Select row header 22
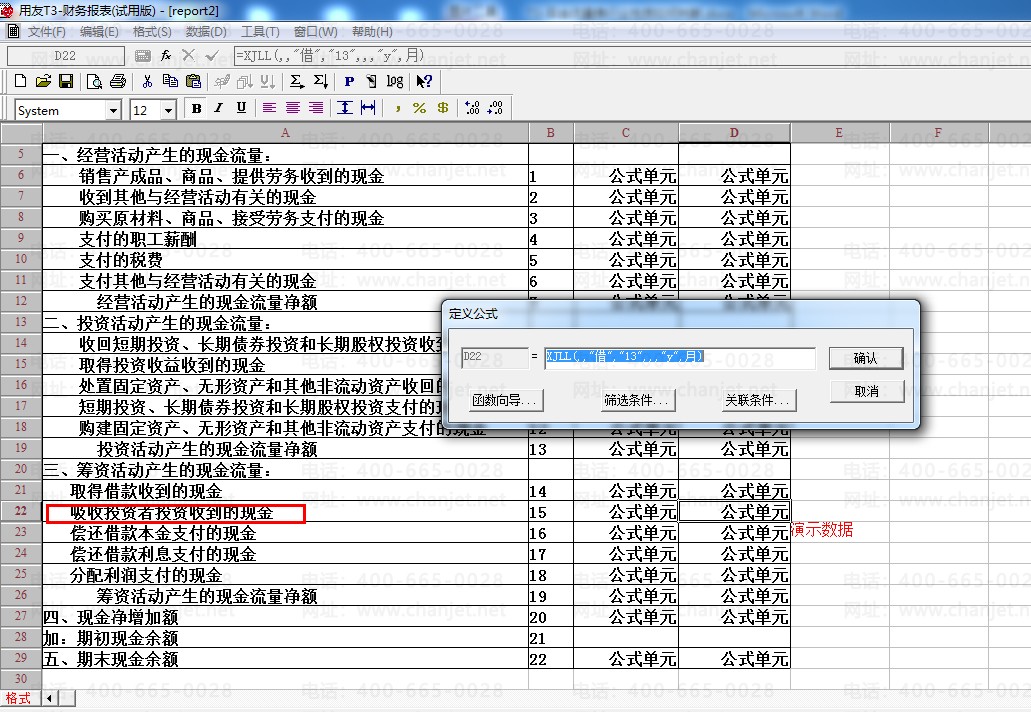This screenshot has width=1031, height=712. click(x=21, y=511)
